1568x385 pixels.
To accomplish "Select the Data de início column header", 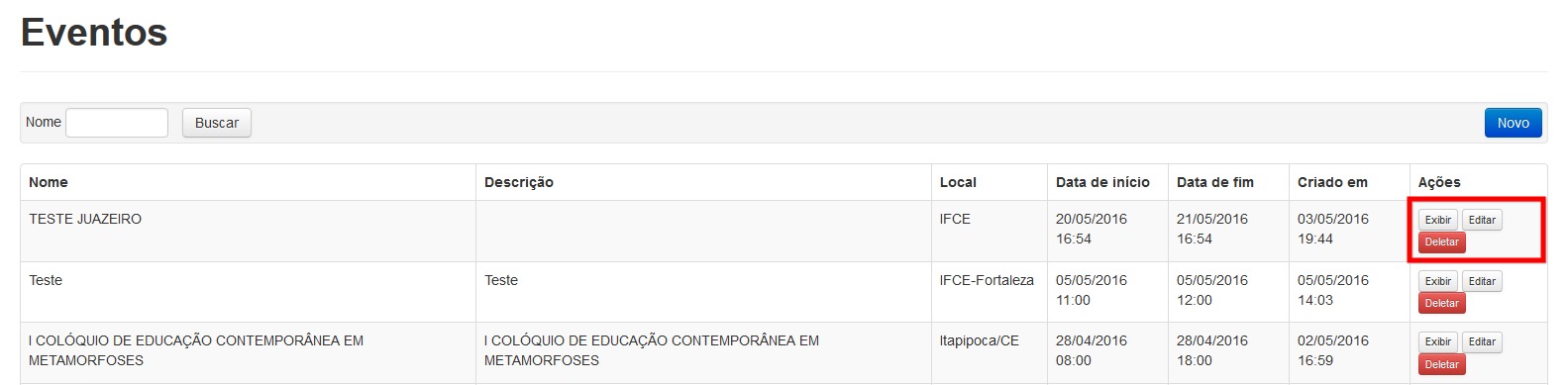I will point(1102,182).
